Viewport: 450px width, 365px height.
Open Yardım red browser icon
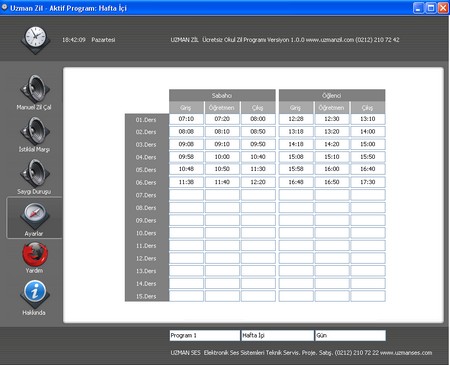pyautogui.click(x=35, y=254)
